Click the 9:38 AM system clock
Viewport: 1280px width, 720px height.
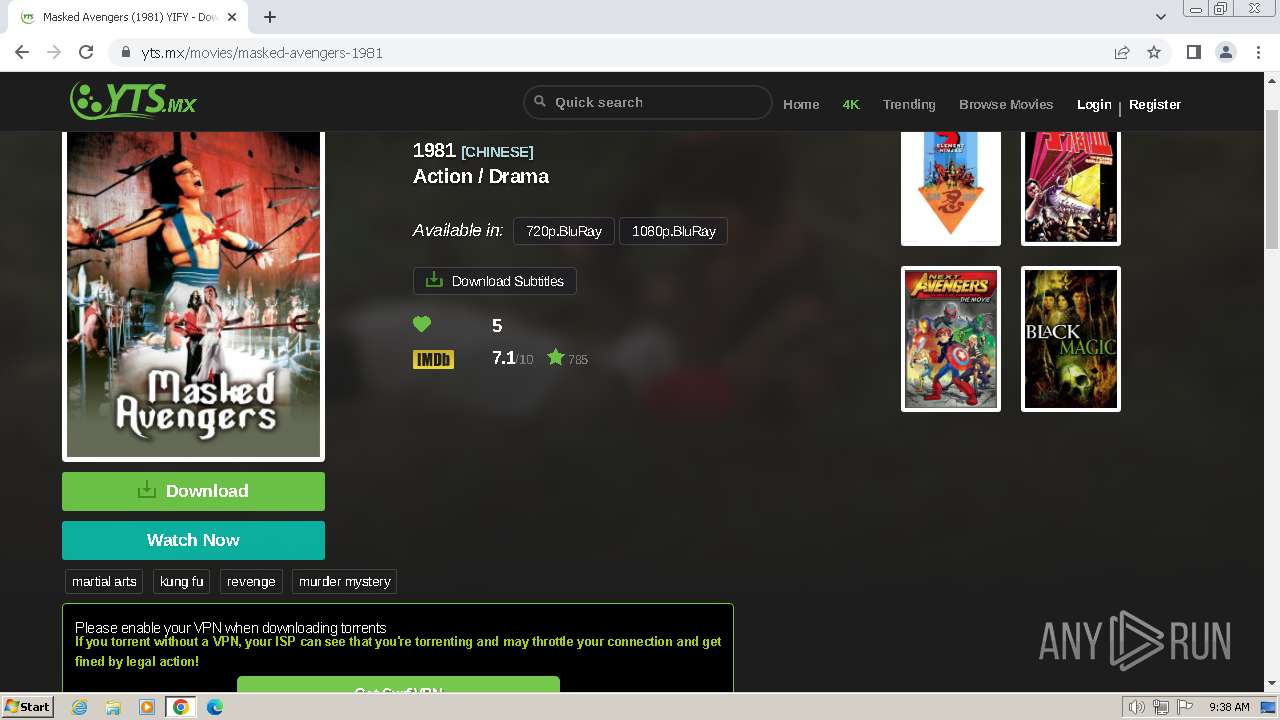click(x=1229, y=707)
